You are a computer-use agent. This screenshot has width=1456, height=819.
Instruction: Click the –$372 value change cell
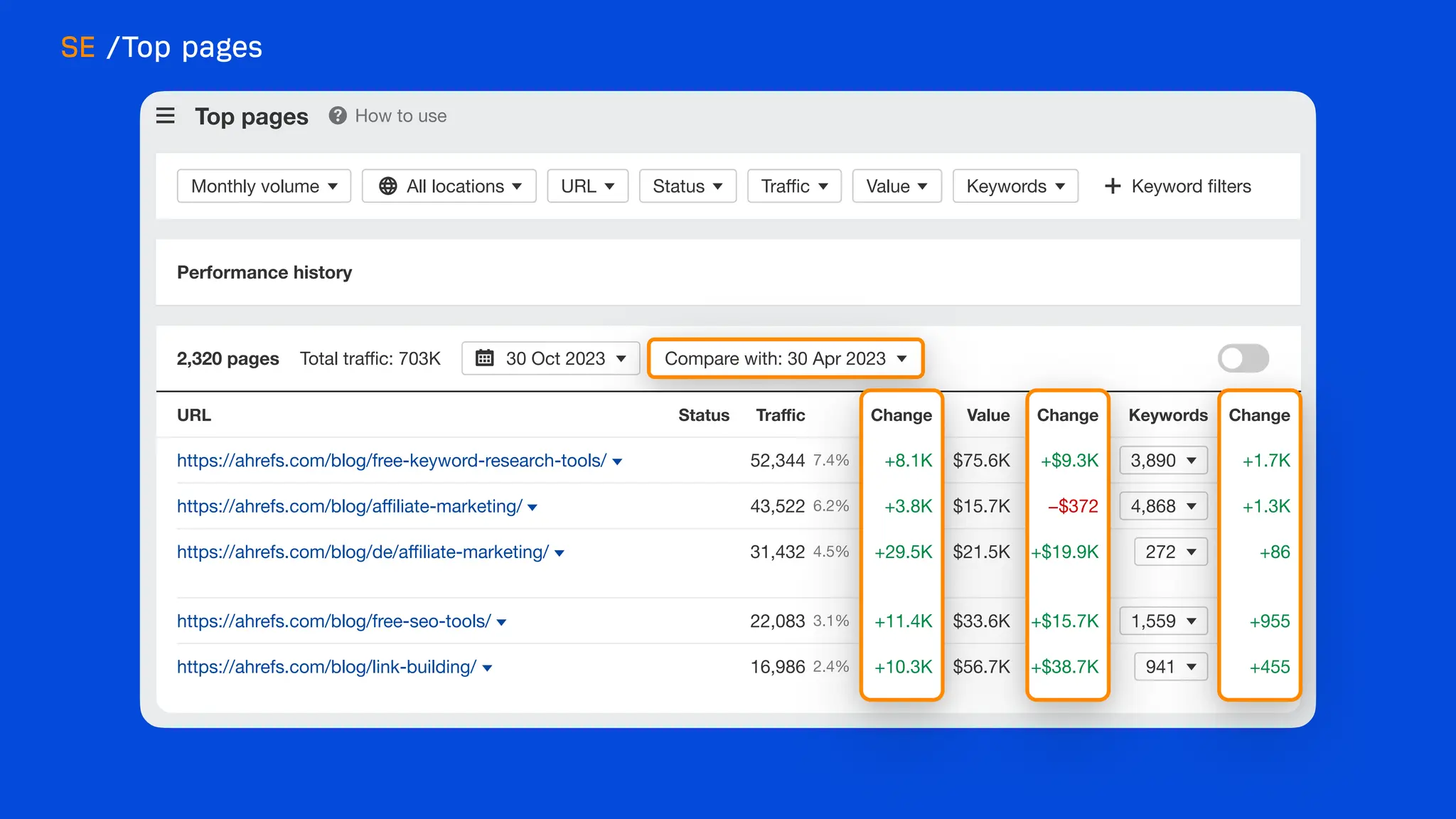pos(1073,506)
